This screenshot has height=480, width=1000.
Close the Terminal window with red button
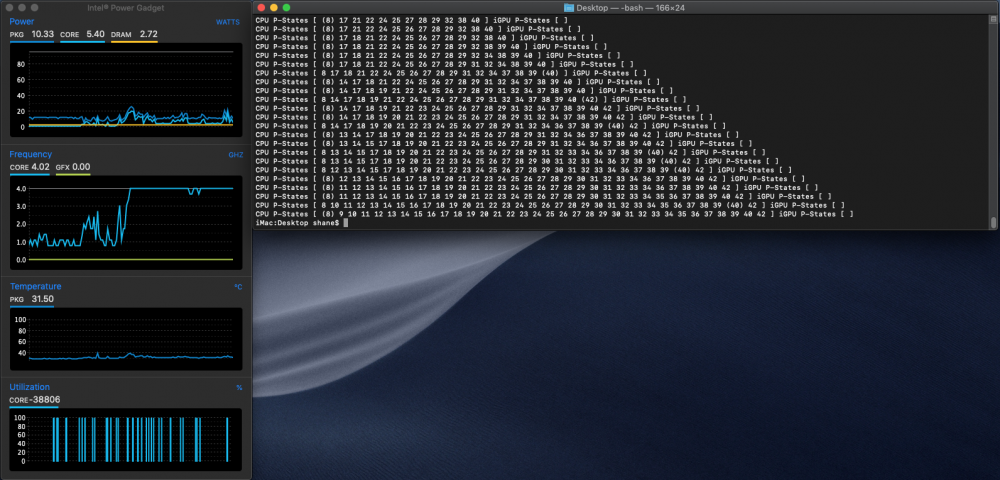tap(261, 8)
